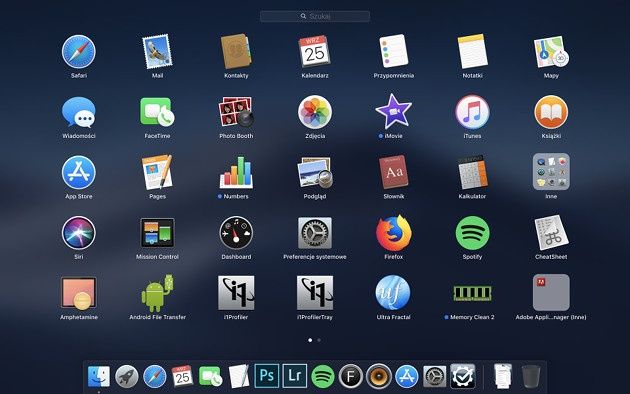Open the speaker icon app in Dock
Image resolution: width=630 pixels, height=394 pixels.
tap(378, 376)
